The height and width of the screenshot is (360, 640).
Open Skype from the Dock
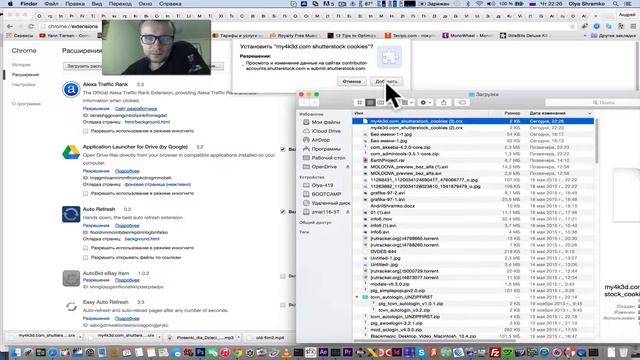coord(421,352)
